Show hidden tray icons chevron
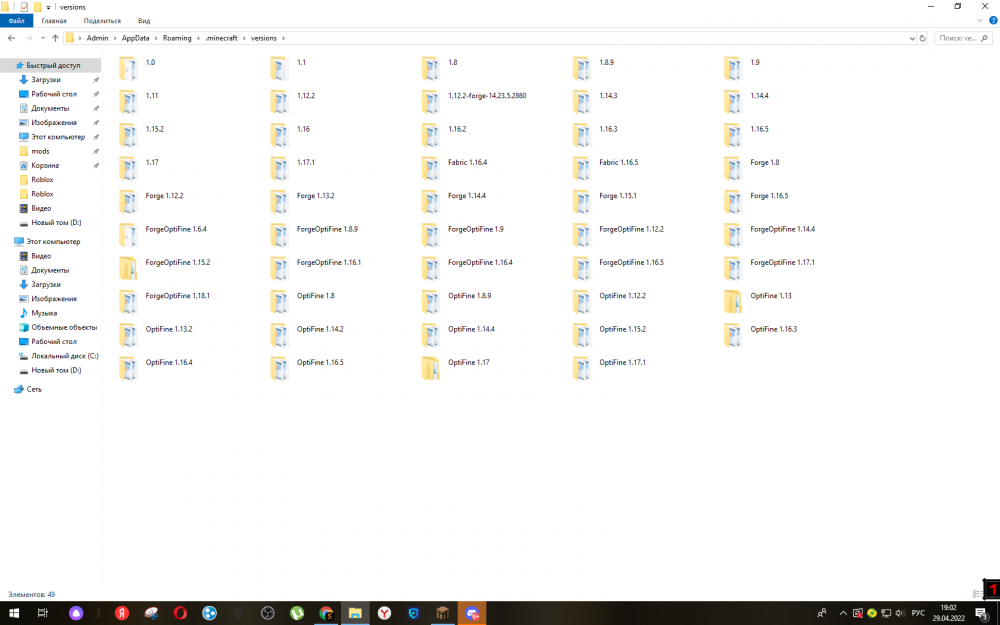Screen dimensions: 1000x625 (x=843, y=613)
